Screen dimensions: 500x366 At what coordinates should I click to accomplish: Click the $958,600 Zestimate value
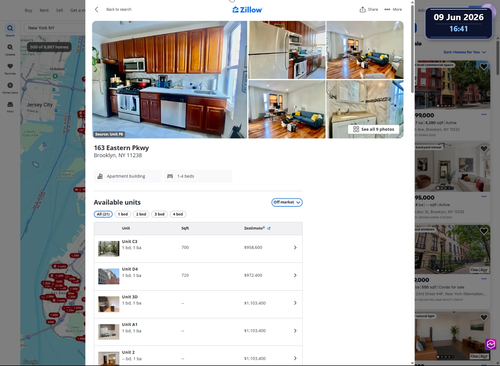pos(253,247)
